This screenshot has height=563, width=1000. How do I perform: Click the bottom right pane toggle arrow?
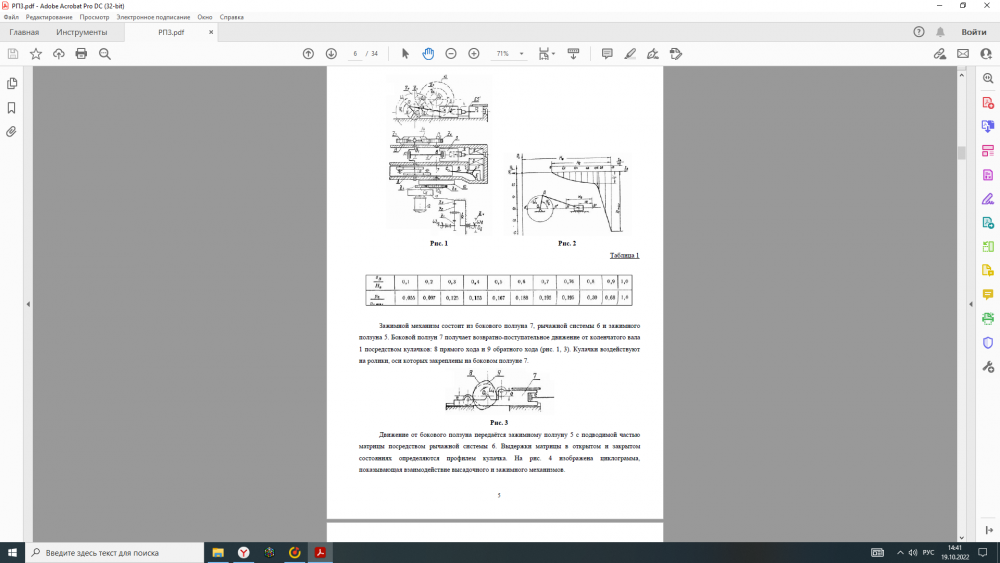(x=989, y=530)
